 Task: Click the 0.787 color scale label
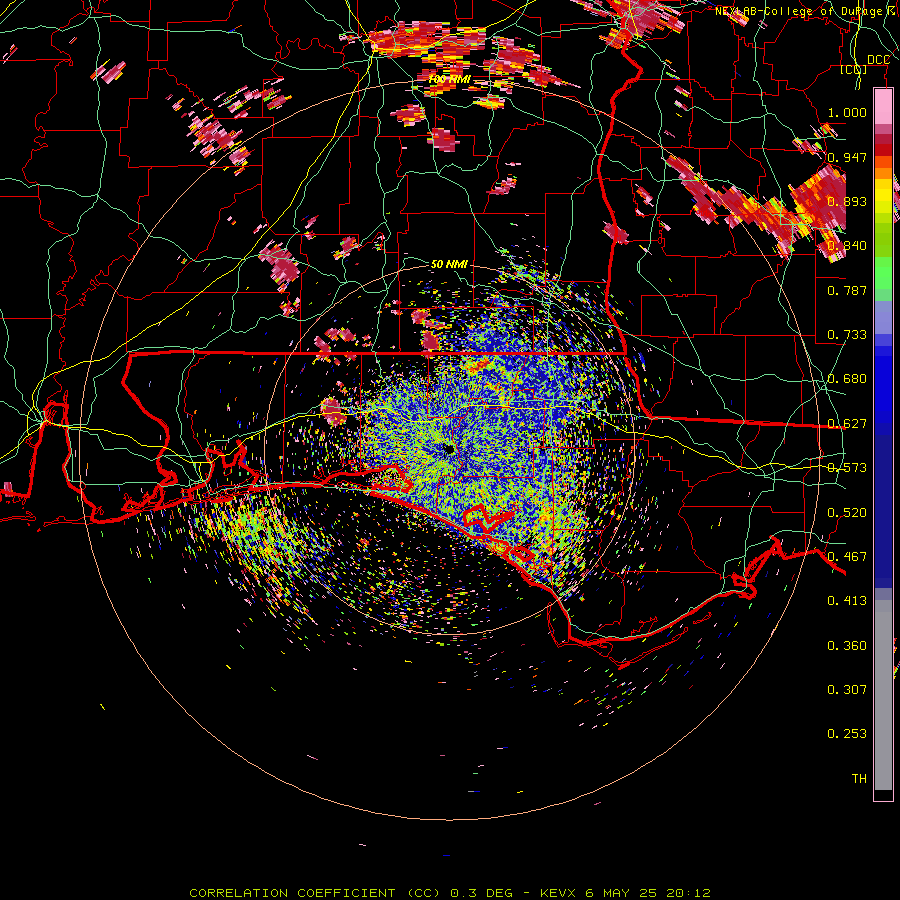pyautogui.click(x=847, y=290)
